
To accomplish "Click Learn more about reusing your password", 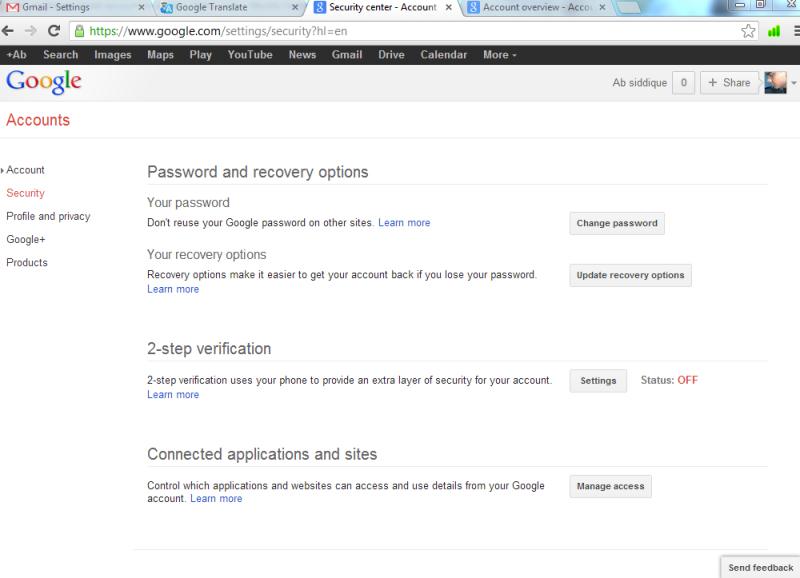I will (404, 222).
